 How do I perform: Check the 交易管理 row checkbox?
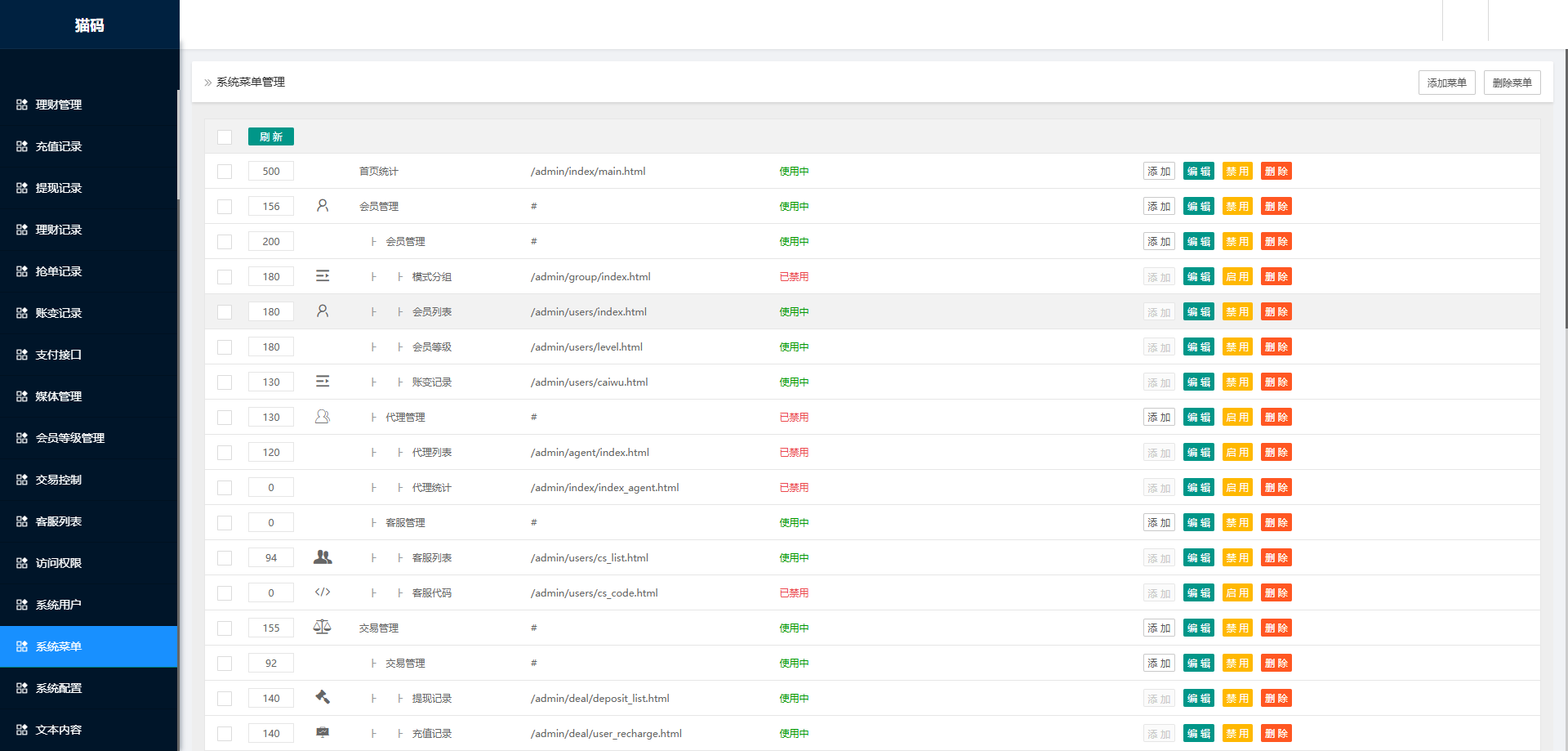225,628
